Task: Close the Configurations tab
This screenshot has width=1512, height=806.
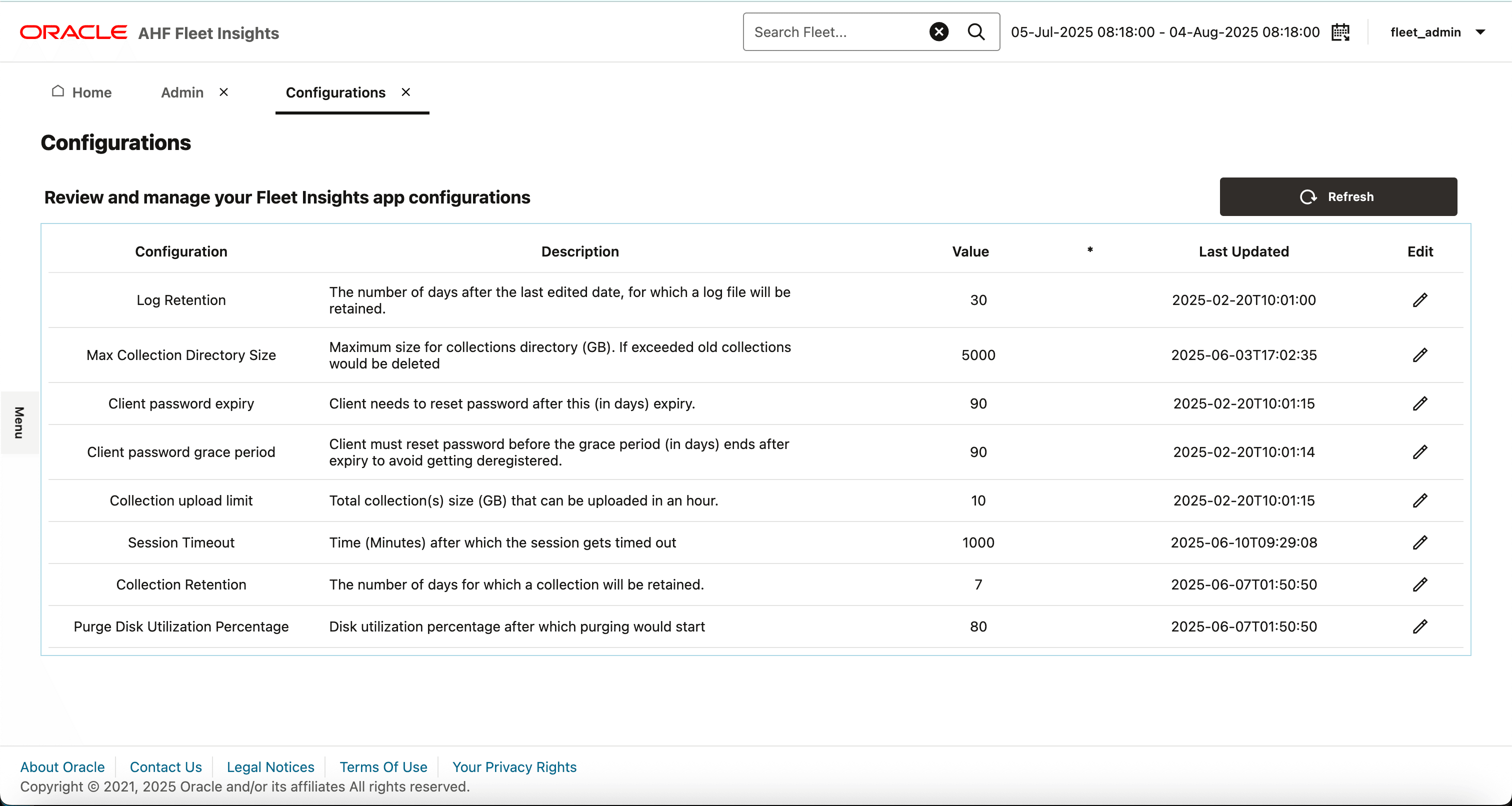Action: 405,92
